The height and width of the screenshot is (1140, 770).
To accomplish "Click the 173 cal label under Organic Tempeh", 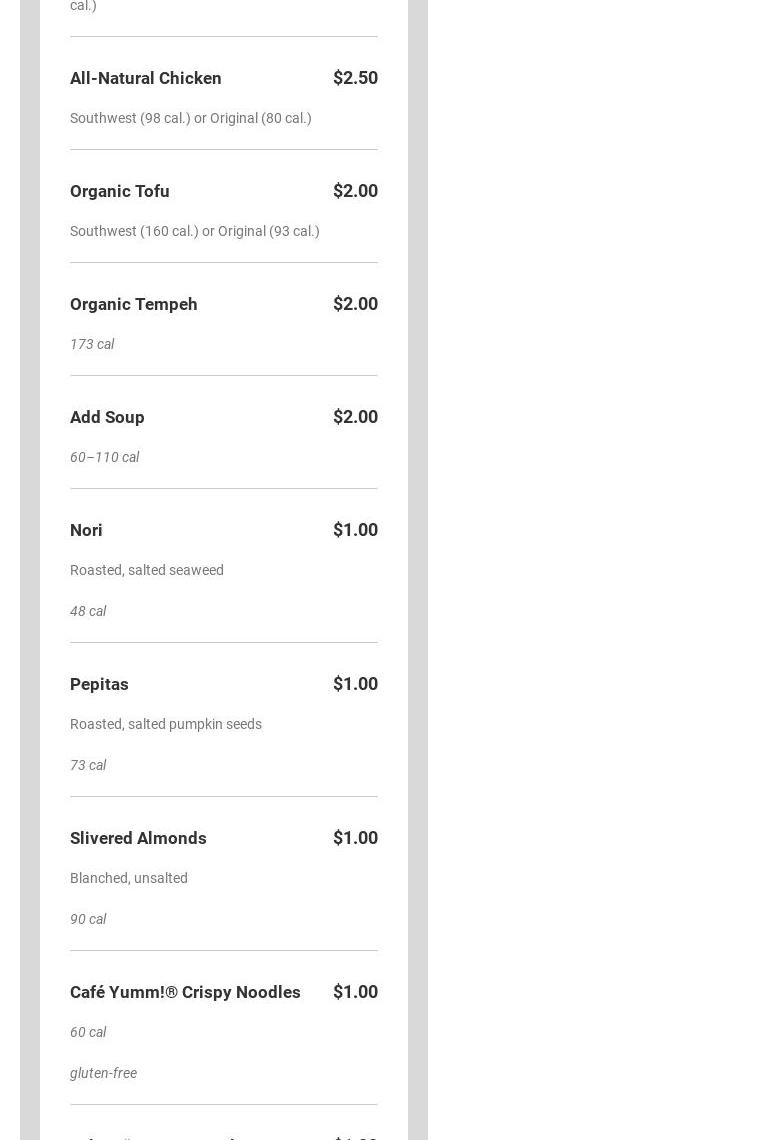I will (92, 344).
